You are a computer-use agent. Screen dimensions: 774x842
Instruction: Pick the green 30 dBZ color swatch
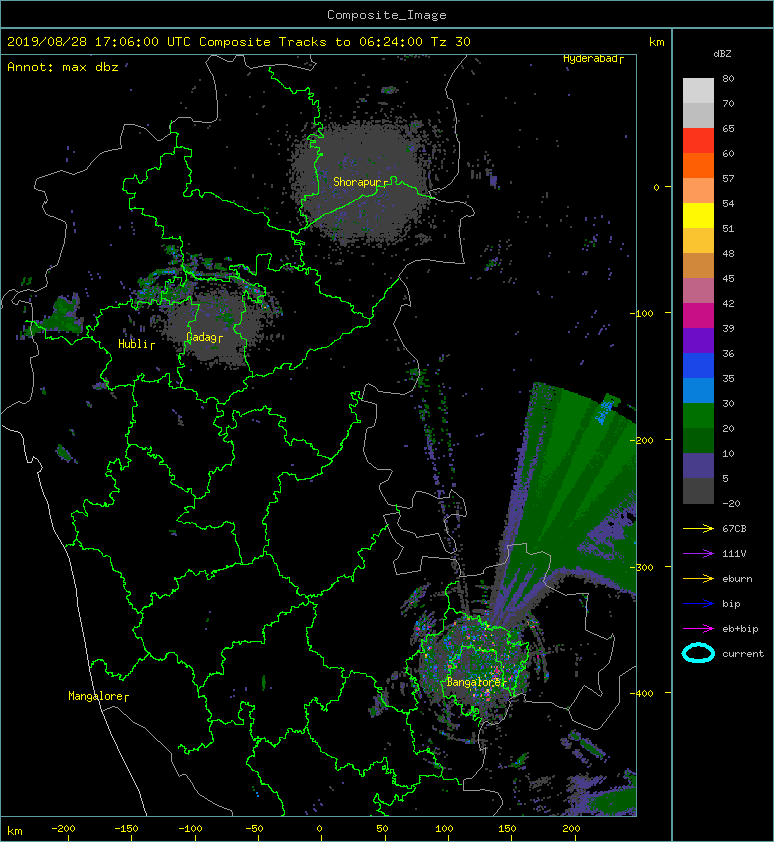[x=698, y=416]
